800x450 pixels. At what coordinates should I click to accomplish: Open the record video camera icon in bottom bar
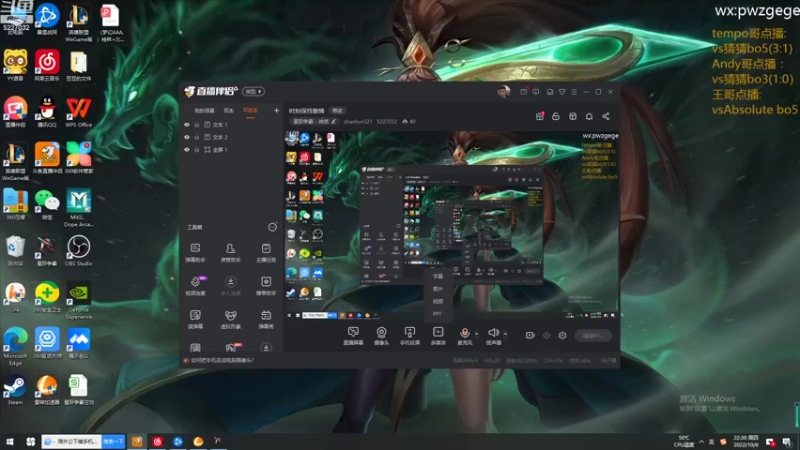pyautogui.click(x=530, y=335)
